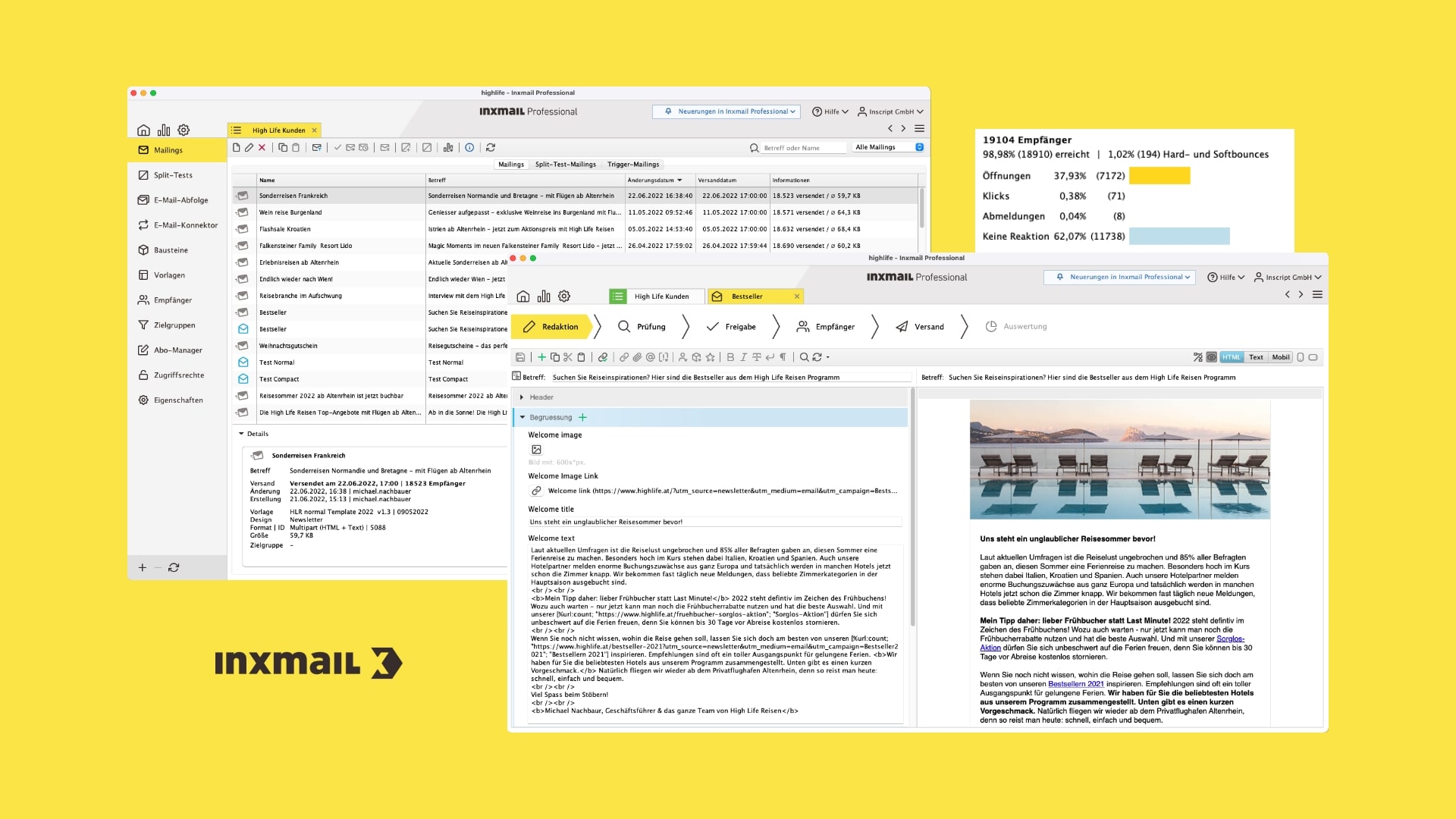The height and width of the screenshot is (819, 1456).
Task: Toggle the HTML preview mode button
Action: [1232, 357]
